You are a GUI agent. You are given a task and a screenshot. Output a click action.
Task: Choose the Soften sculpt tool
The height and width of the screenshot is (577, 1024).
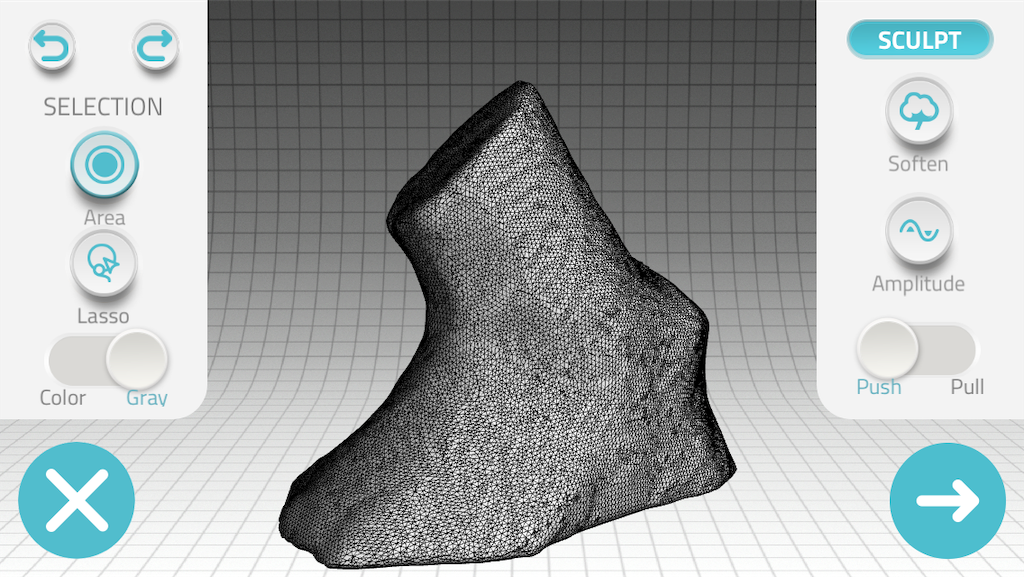919,111
